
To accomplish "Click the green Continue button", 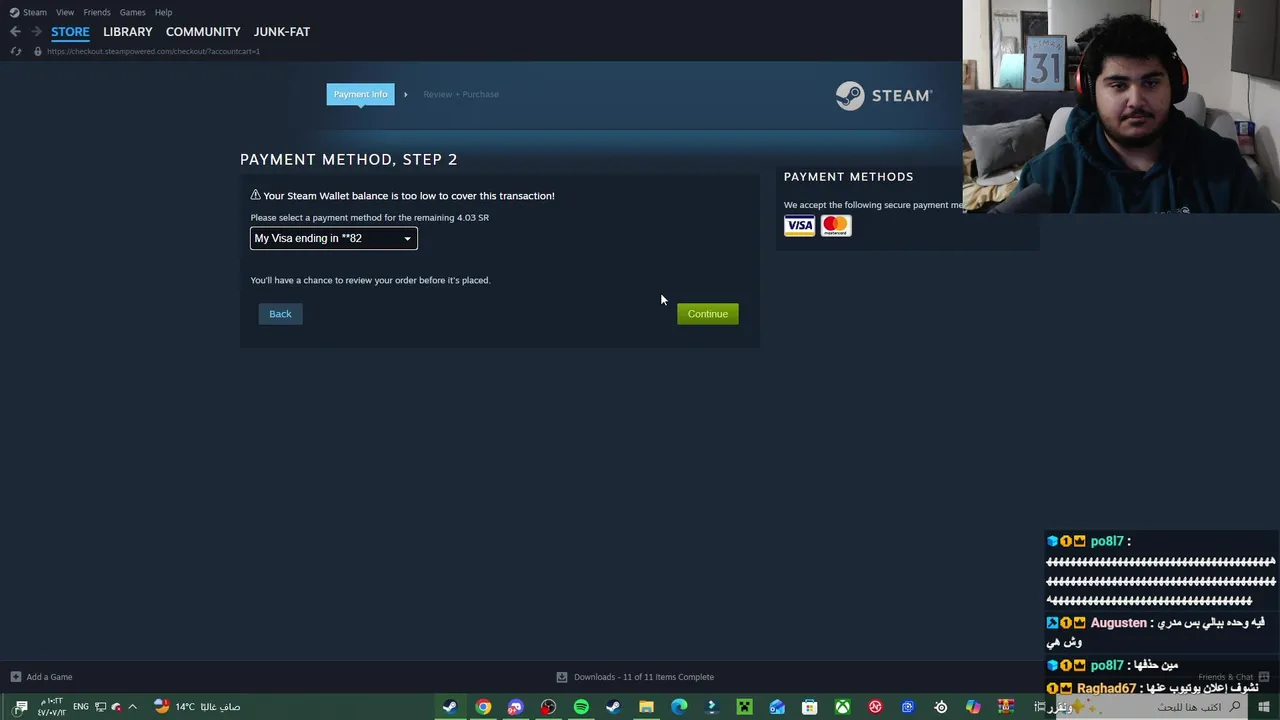I will click(707, 314).
